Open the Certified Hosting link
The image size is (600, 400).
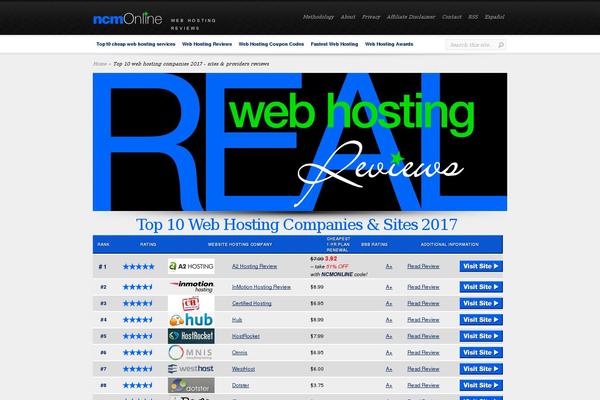pyautogui.click(x=252, y=303)
